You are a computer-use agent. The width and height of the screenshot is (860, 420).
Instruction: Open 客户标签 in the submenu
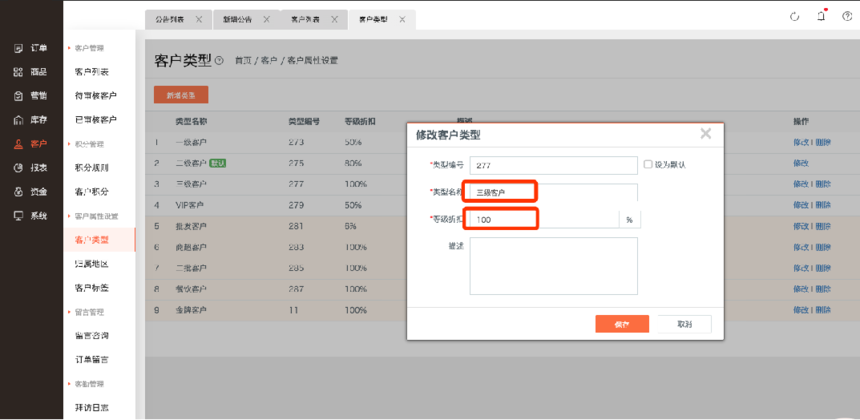point(92,288)
